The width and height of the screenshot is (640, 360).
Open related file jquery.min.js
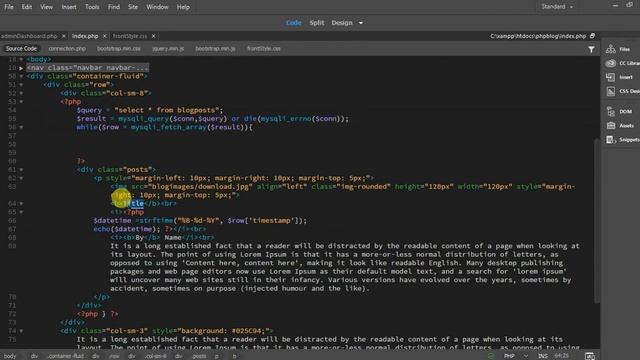[168, 49]
